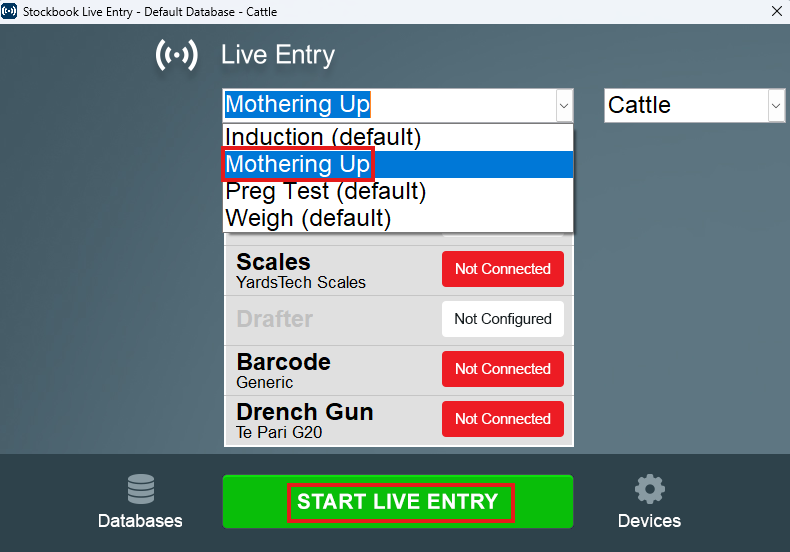Click the Stockbook title bar app icon
This screenshot has height=552, width=790.
11,11
